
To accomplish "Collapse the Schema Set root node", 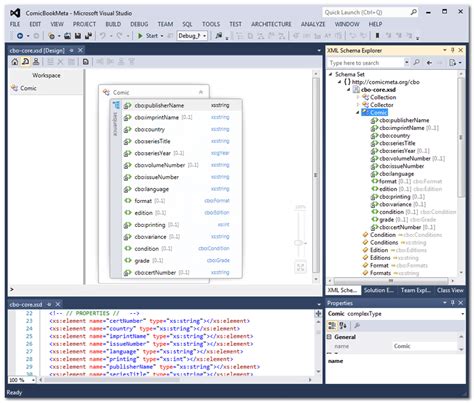I will [x=331, y=74].
